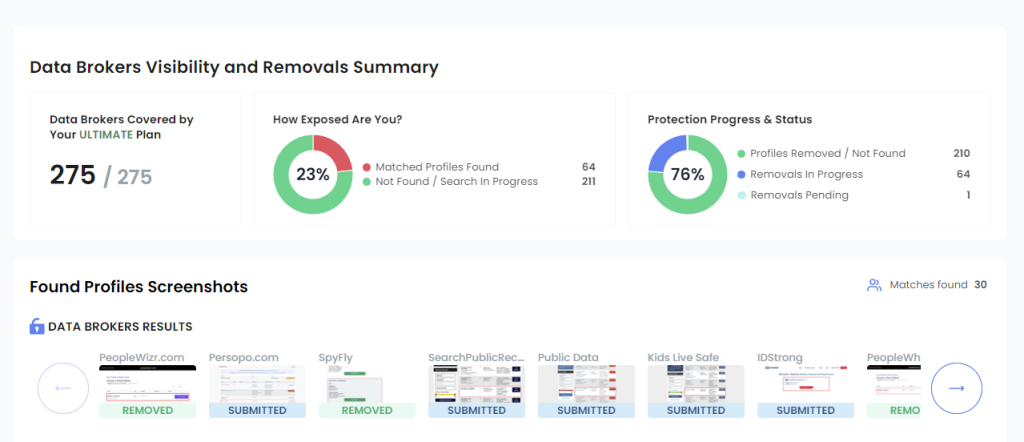Click the green Profiles Removed / Not Found dot
Viewport: 1024px width, 442px height.
741,154
